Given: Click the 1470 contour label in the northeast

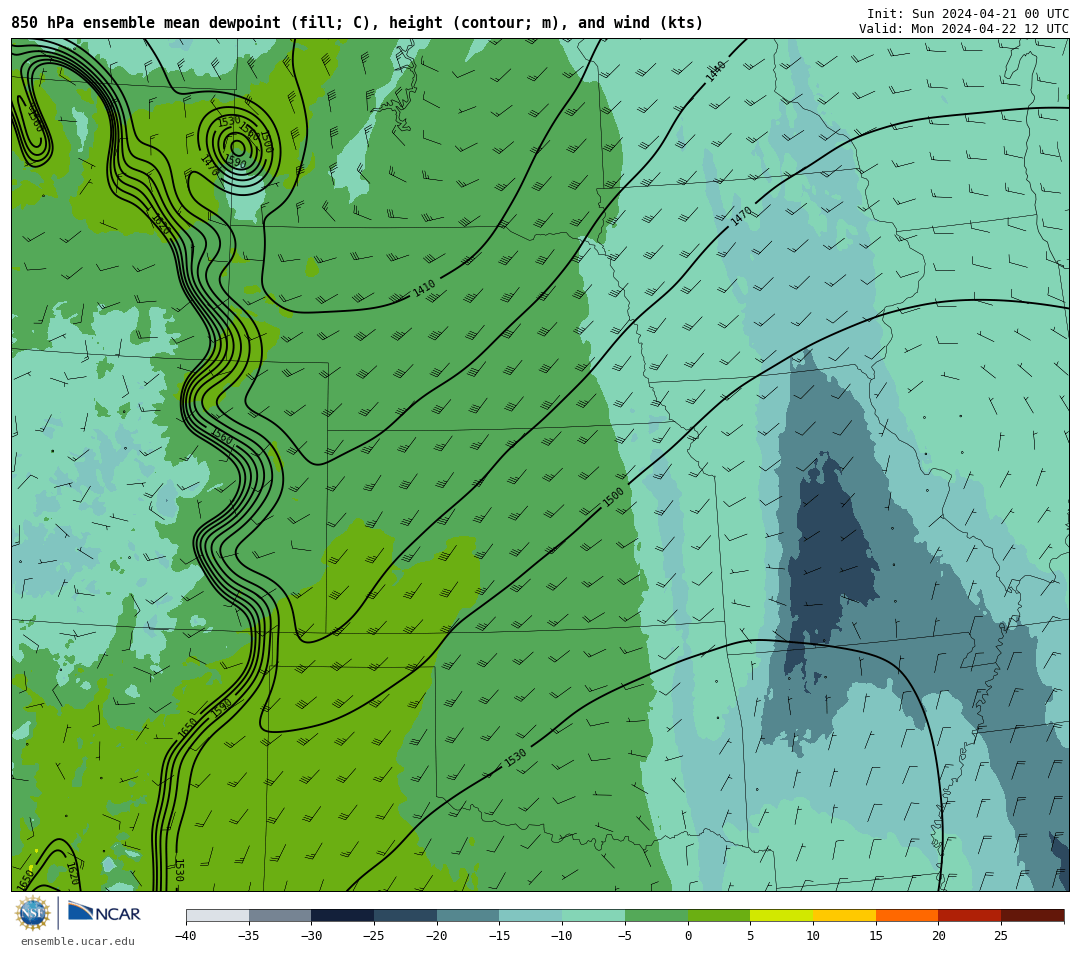Looking at the screenshot, I should click(x=741, y=216).
